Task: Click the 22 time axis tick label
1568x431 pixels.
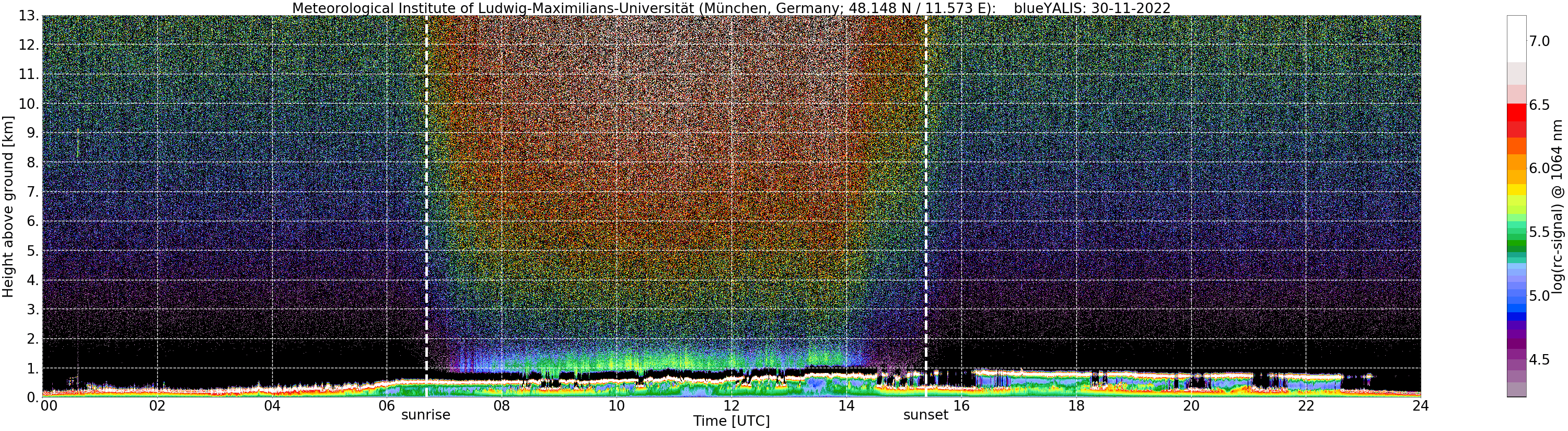Action: click(x=1306, y=406)
